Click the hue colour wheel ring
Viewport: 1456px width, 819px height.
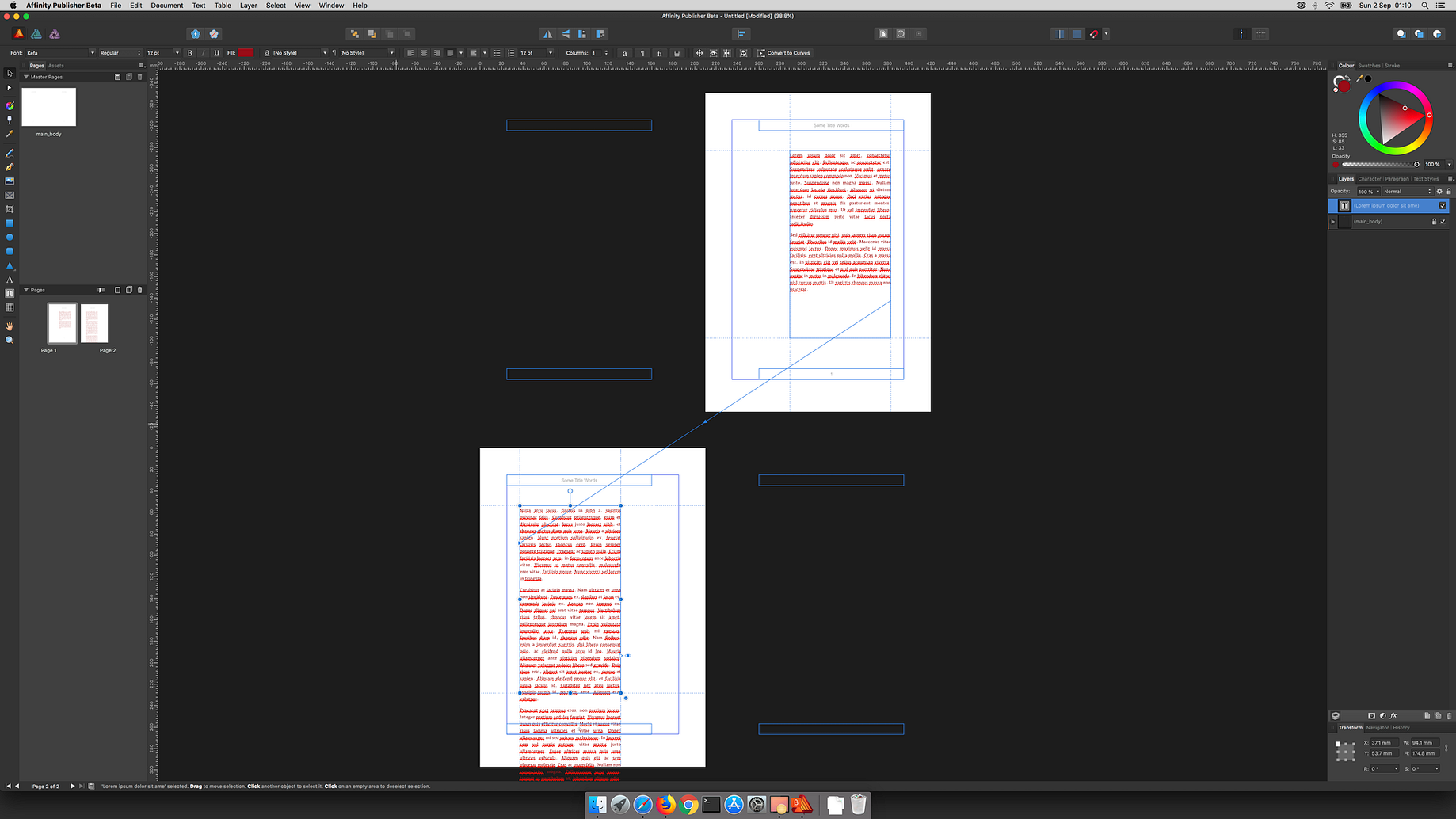pos(1396,119)
